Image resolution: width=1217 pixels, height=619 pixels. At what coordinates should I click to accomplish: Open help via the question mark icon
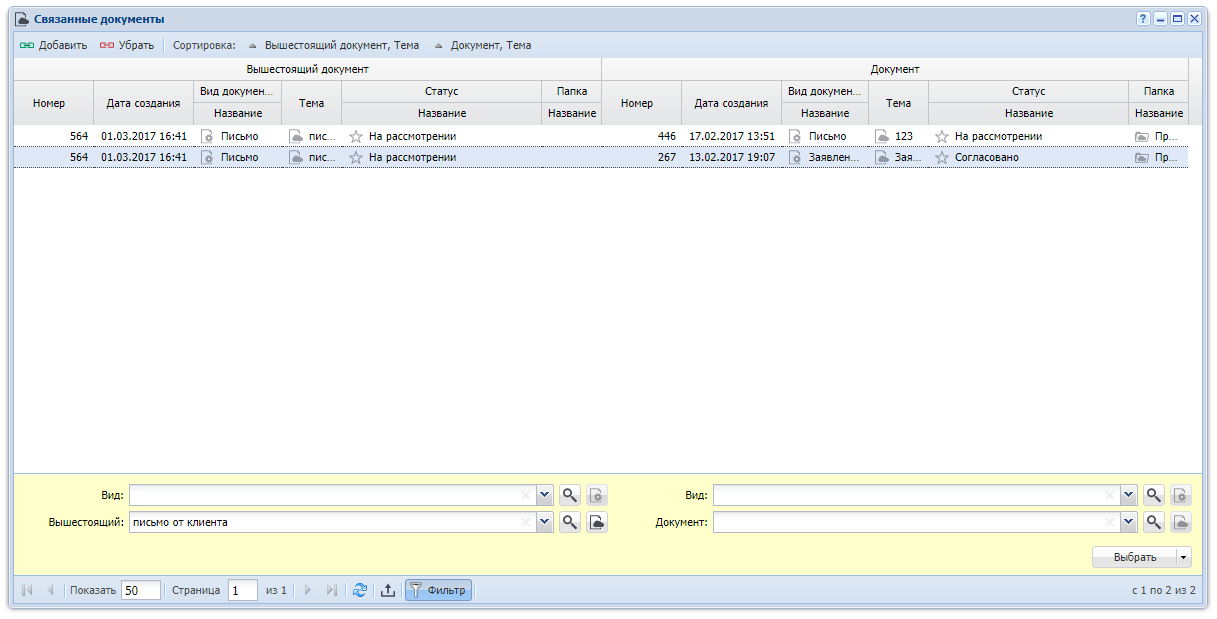pyautogui.click(x=1143, y=19)
